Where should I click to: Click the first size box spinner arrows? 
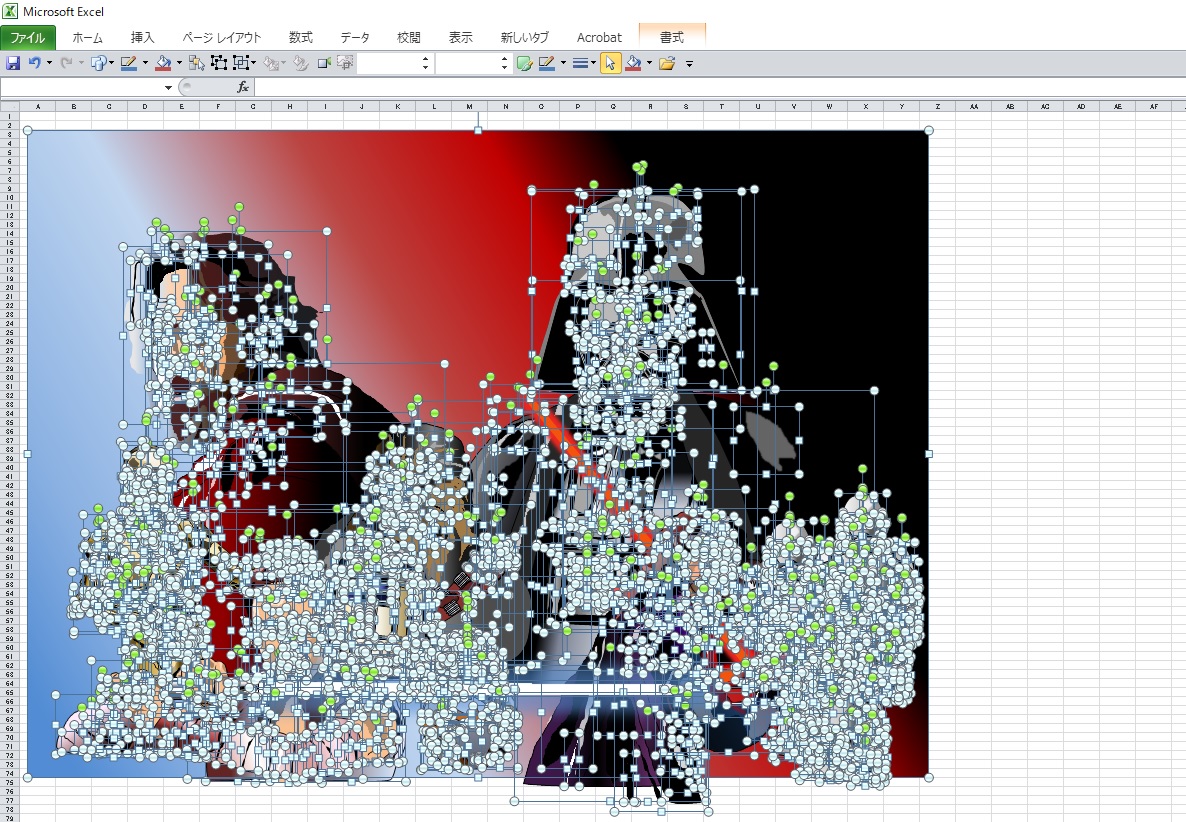pos(425,64)
